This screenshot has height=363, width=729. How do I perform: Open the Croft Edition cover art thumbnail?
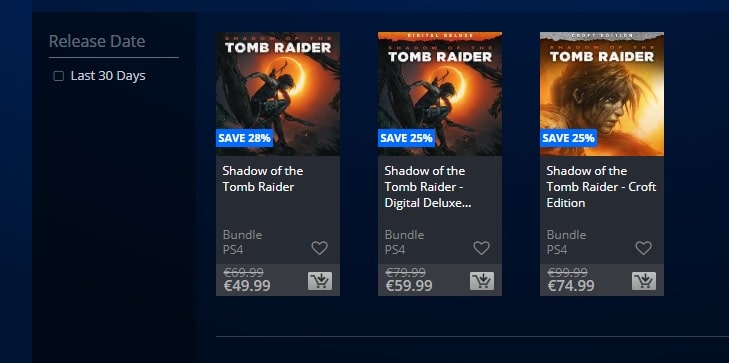pyautogui.click(x=602, y=94)
